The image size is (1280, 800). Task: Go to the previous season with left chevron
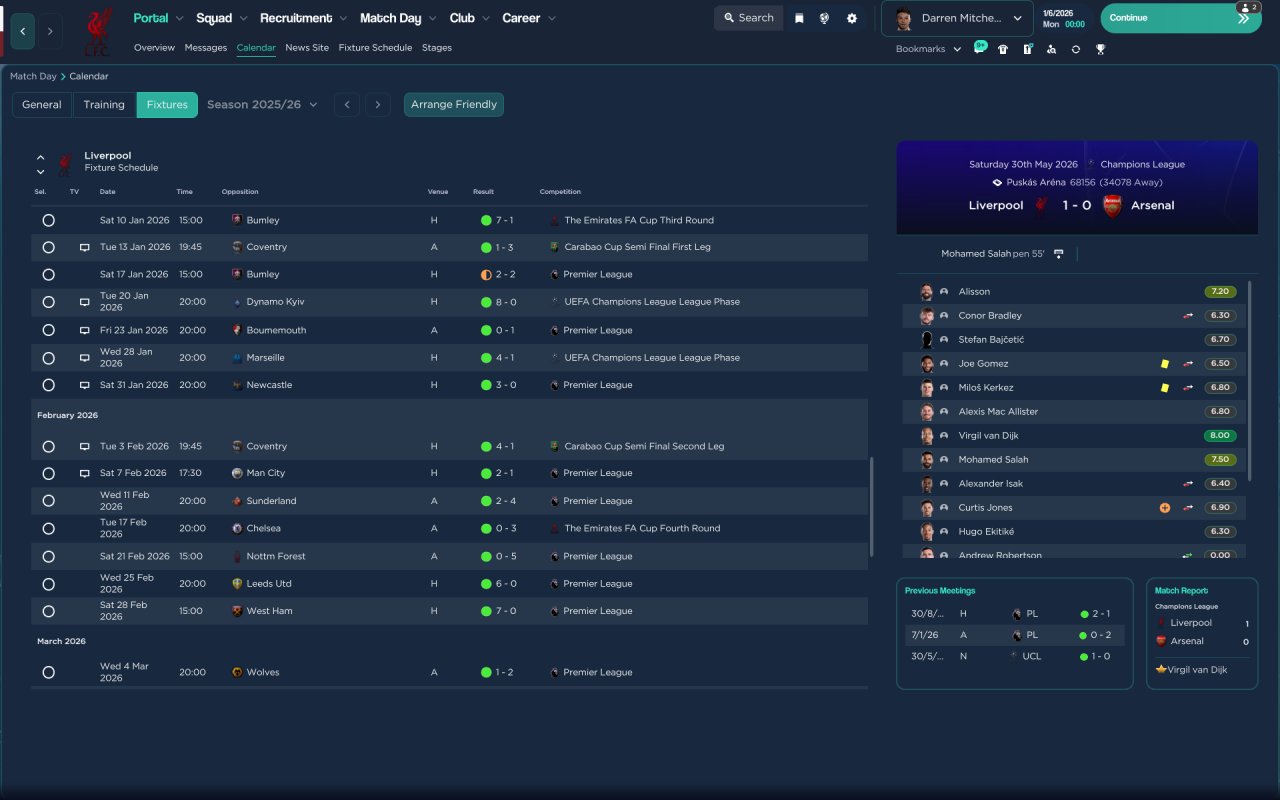[347, 104]
